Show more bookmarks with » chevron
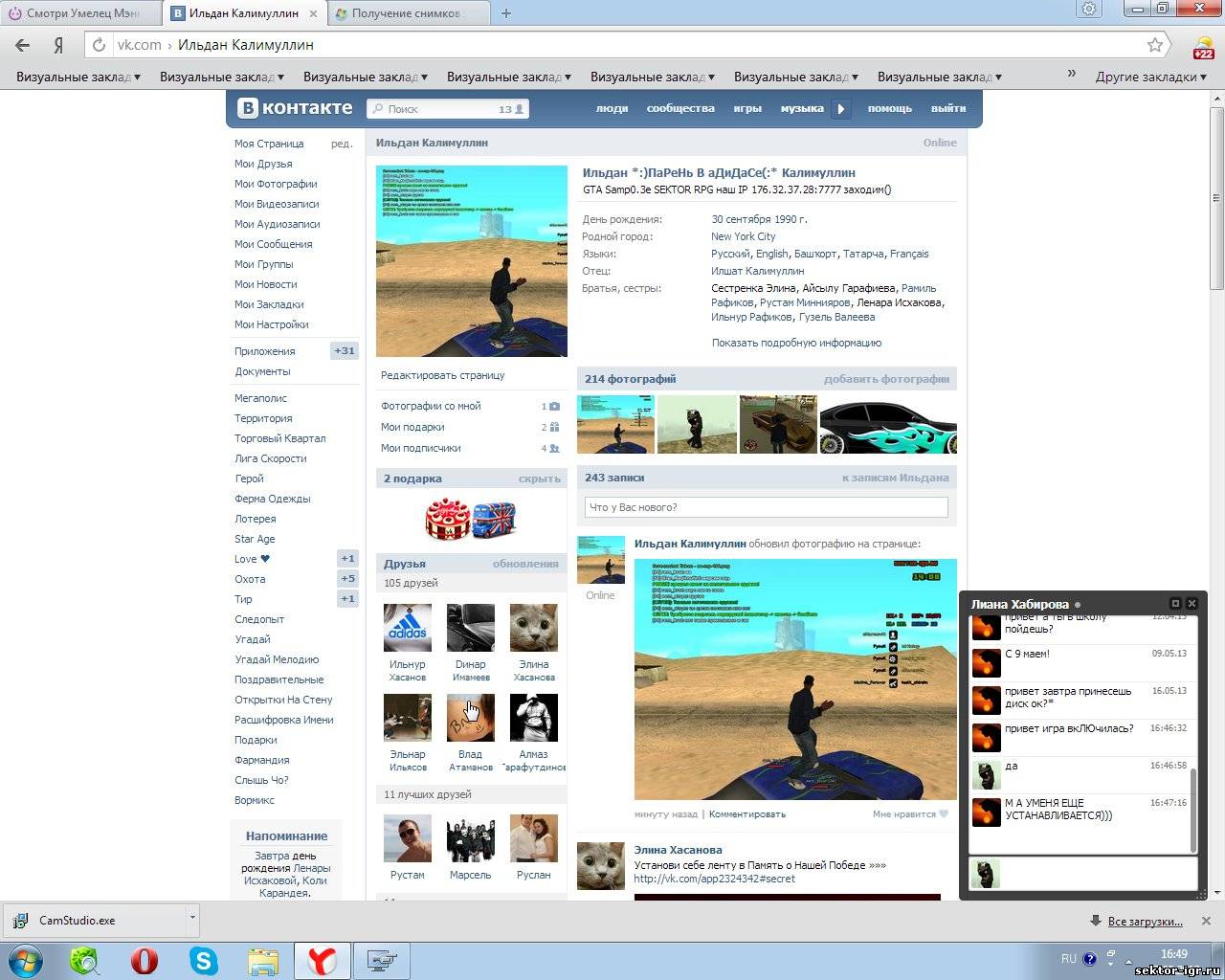Viewport: 1225px width, 980px height. [x=1071, y=74]
